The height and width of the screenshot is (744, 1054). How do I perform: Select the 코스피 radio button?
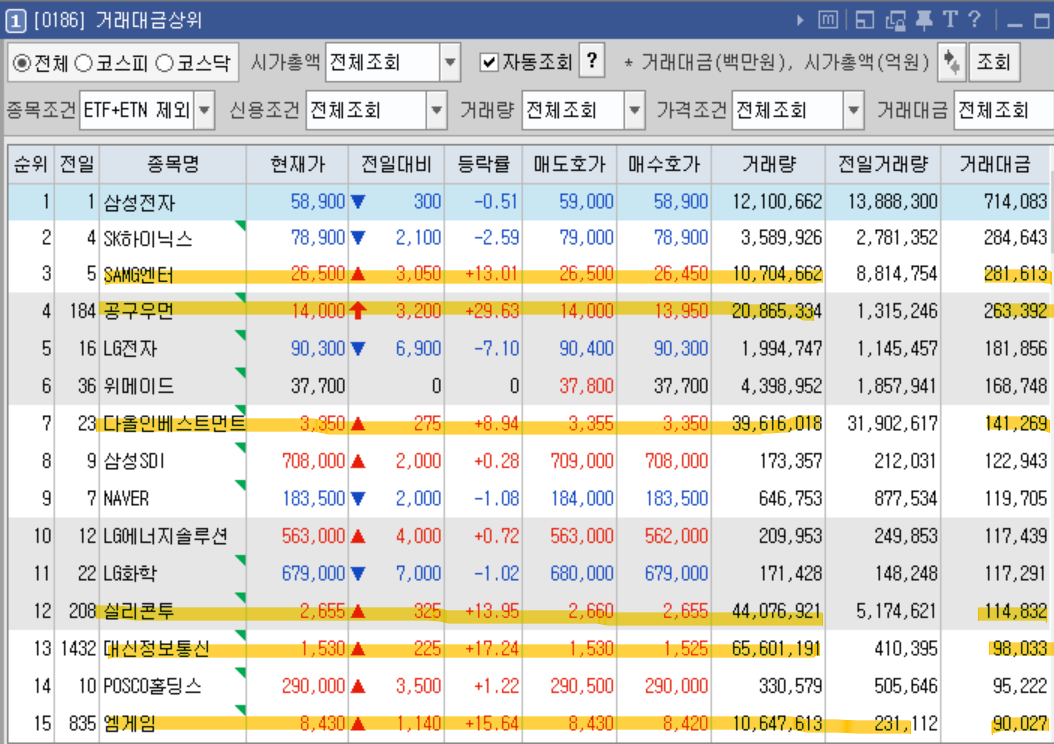click(x=83, y=63)
